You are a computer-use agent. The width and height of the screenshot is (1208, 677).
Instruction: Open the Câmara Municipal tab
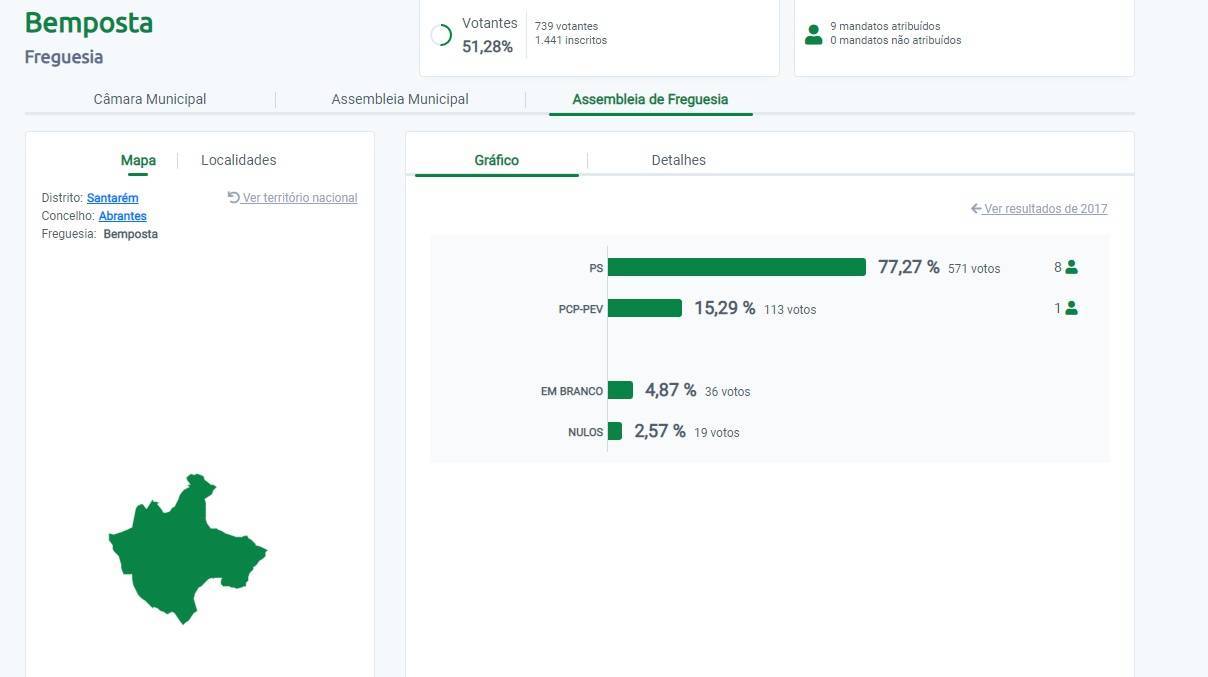150,99
